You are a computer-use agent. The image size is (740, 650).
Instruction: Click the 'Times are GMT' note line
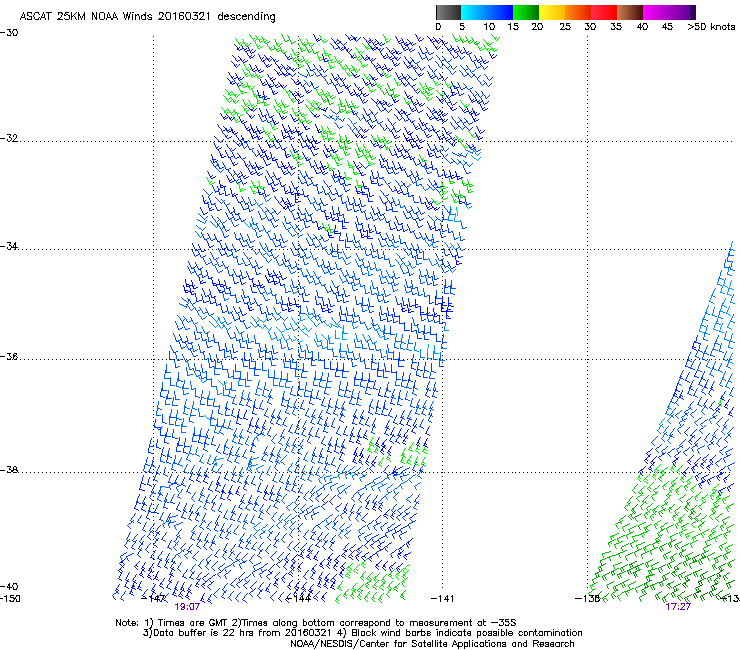316,623
